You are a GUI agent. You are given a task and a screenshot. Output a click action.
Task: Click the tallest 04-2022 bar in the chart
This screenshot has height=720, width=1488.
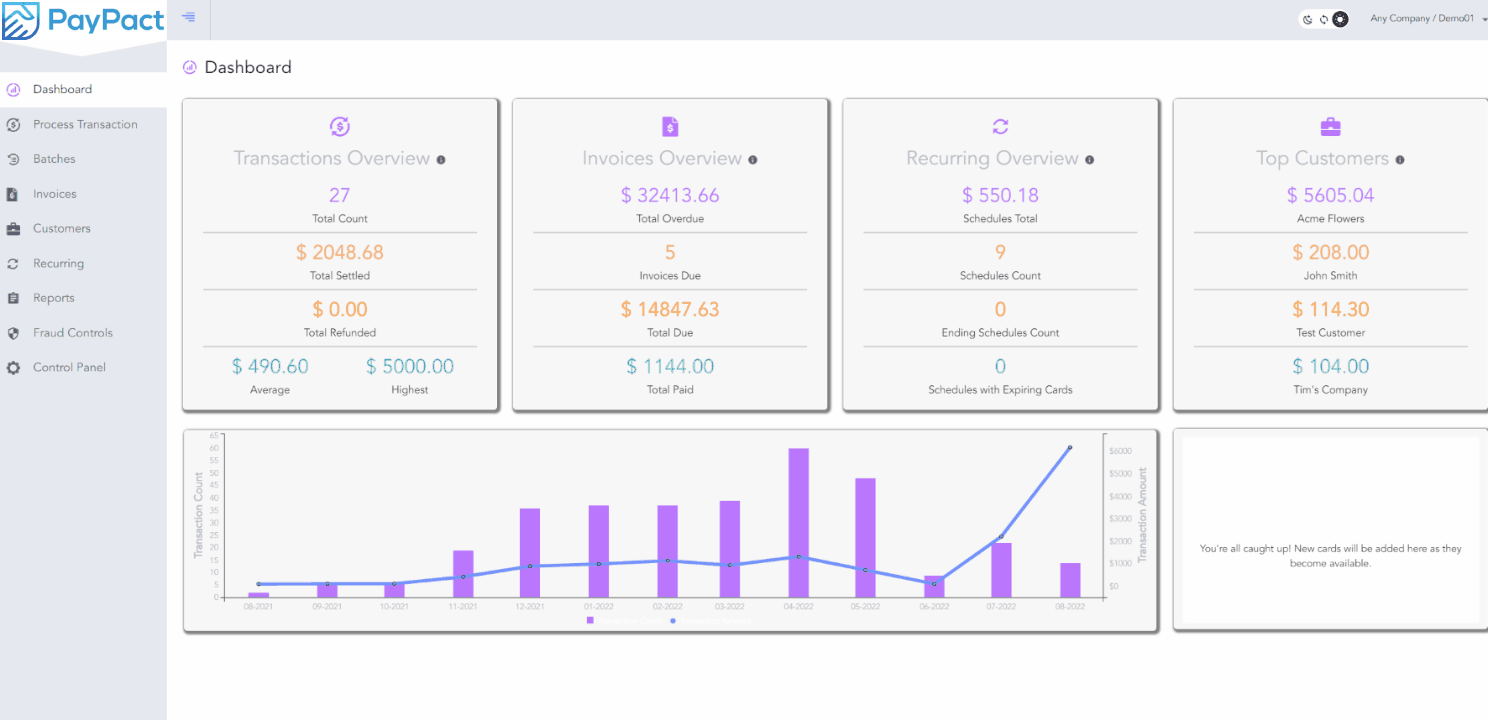coord(798,520)
